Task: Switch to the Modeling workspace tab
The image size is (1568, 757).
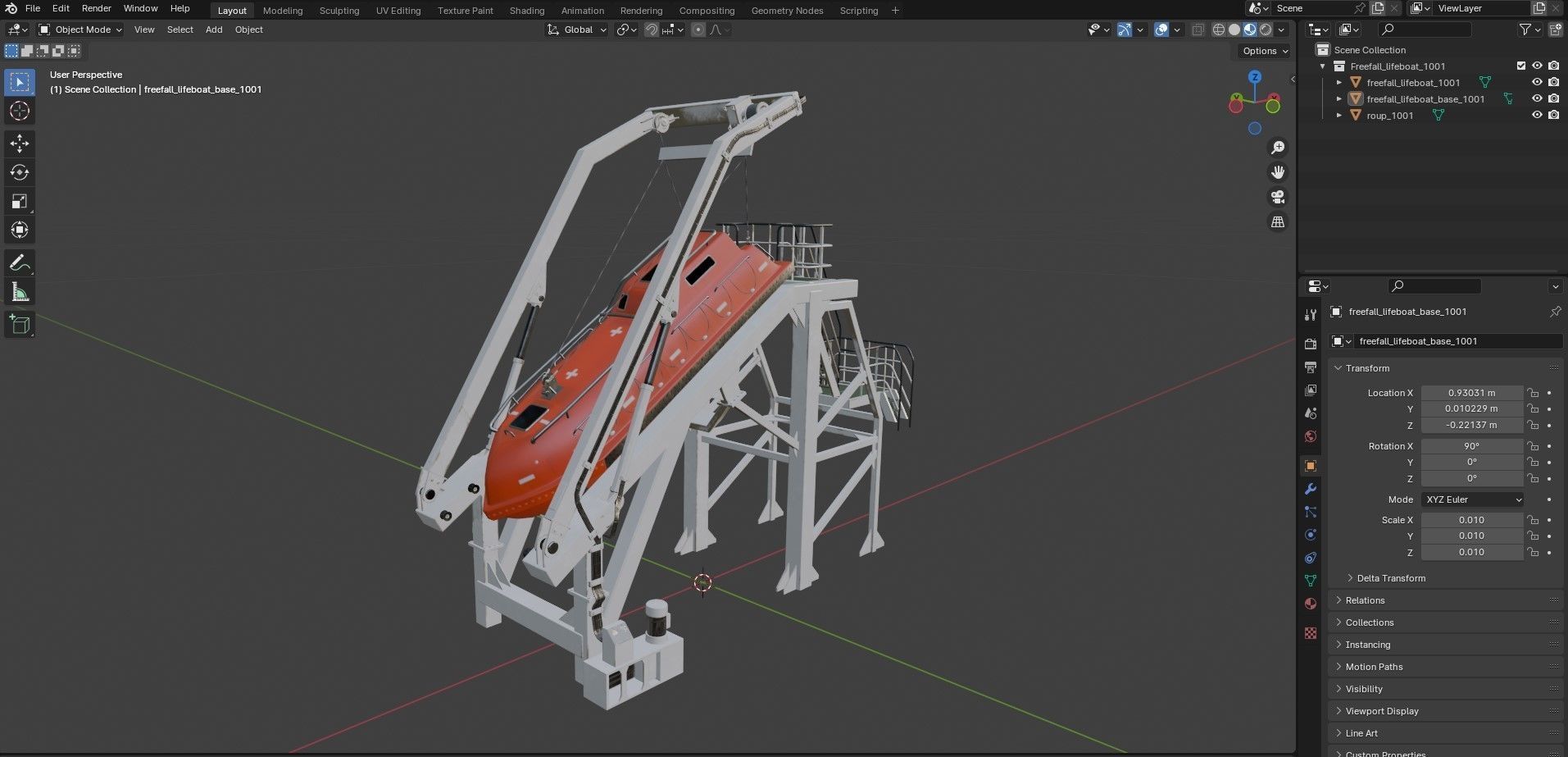Action: [x=283, y=11]
